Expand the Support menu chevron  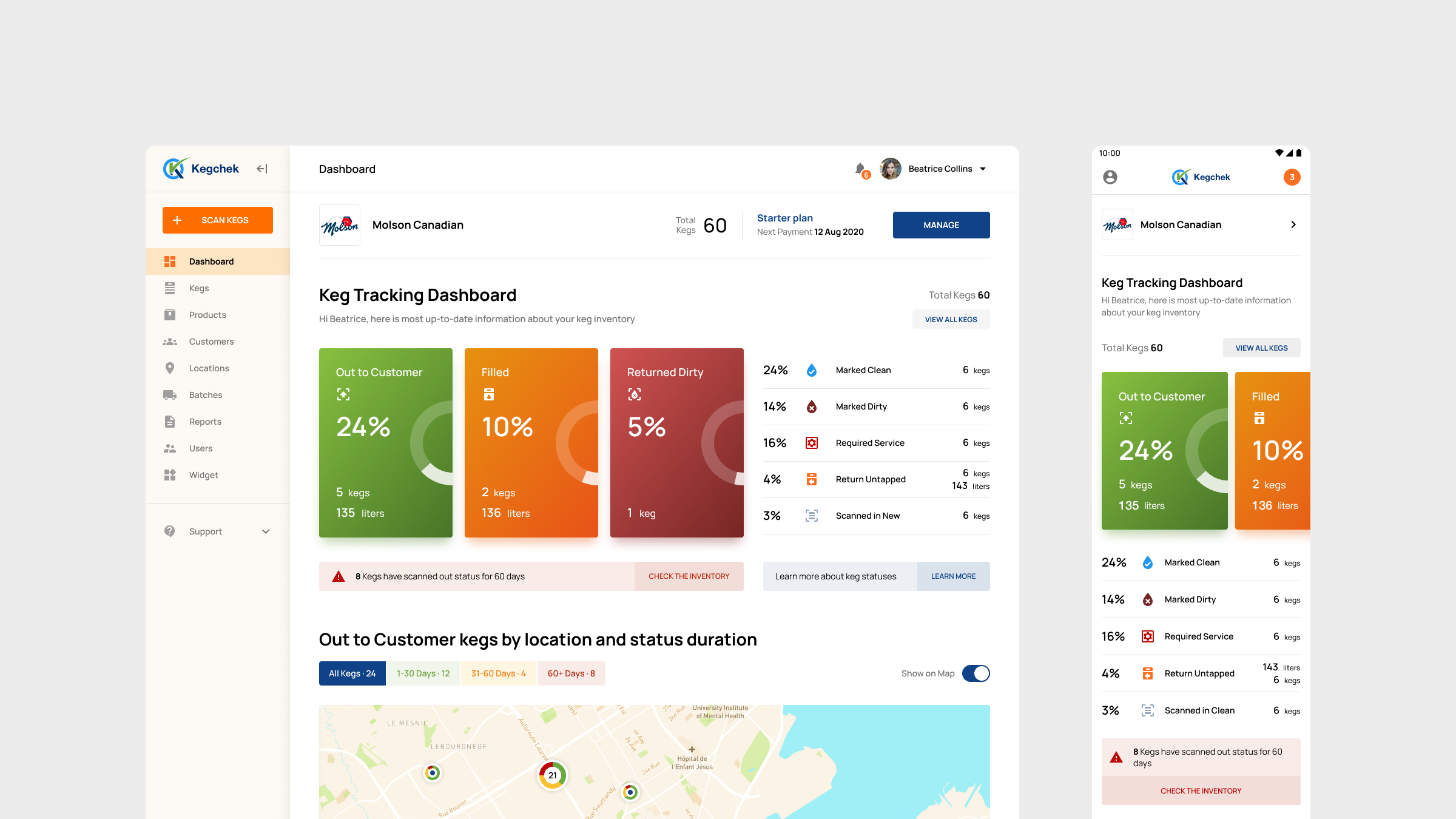(266, 531)
